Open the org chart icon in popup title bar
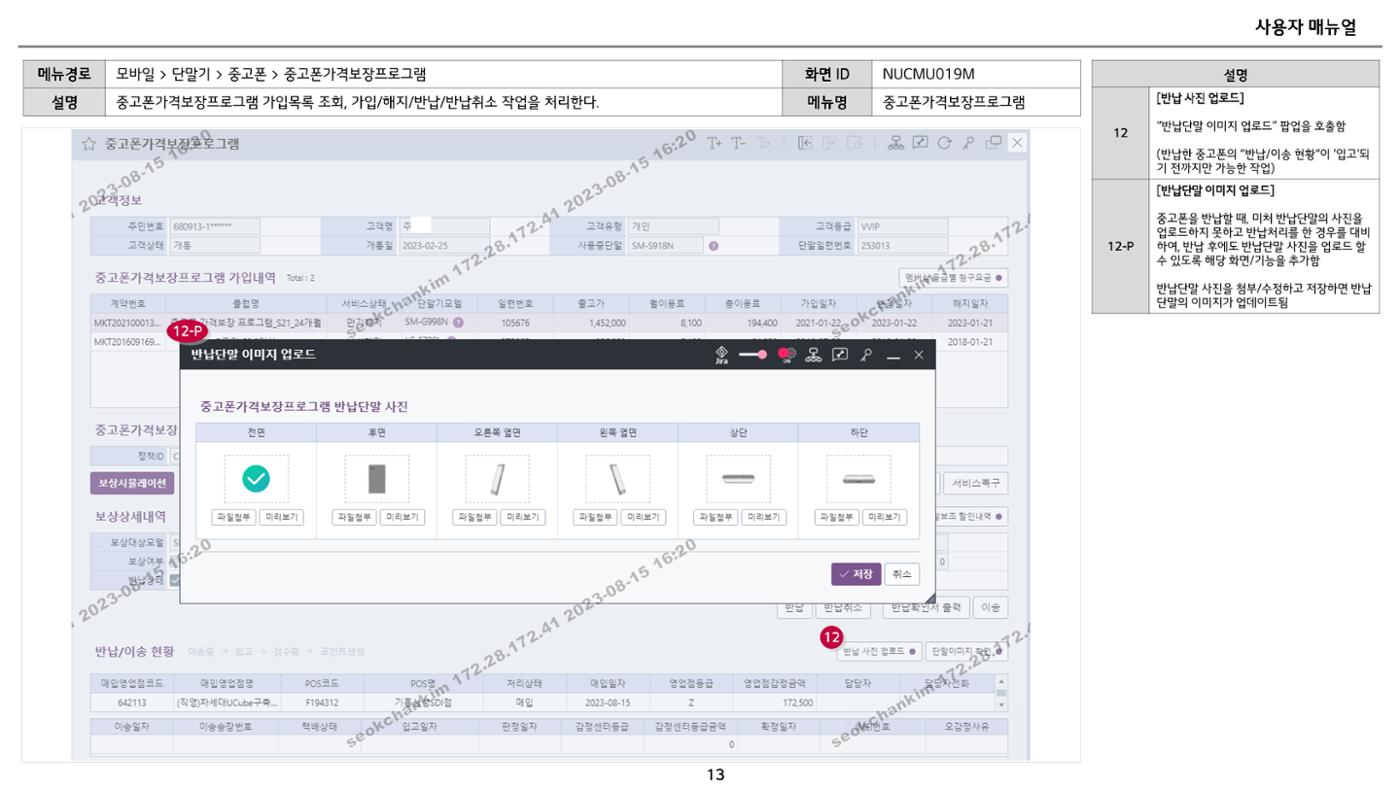 [x=815, y=355]
